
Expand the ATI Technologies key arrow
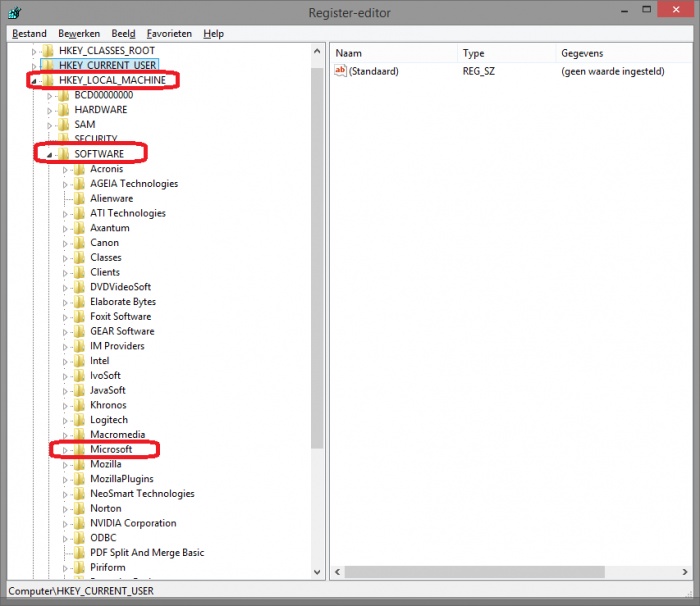pos(65,214)
